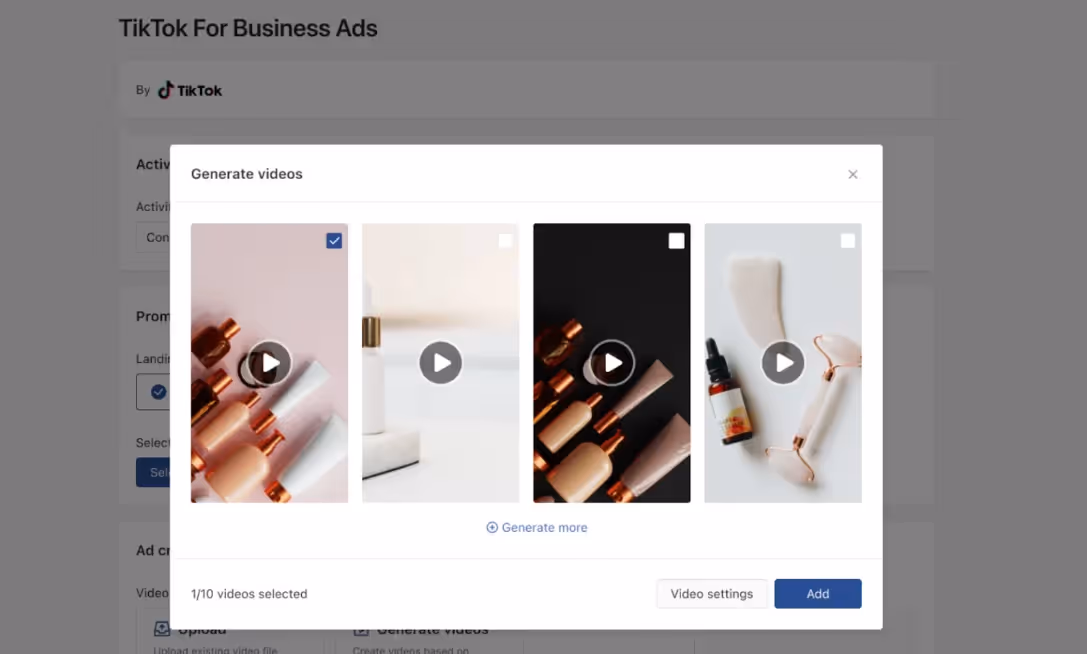This screenshot has height=654, width=1087.
Task: Play the pink background cosmetics video
Action: [x=270, y=363]
